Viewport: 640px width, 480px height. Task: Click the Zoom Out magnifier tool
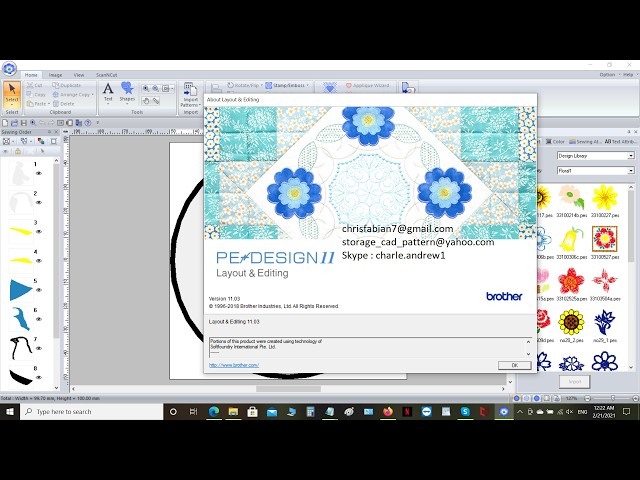coord(156,88)
